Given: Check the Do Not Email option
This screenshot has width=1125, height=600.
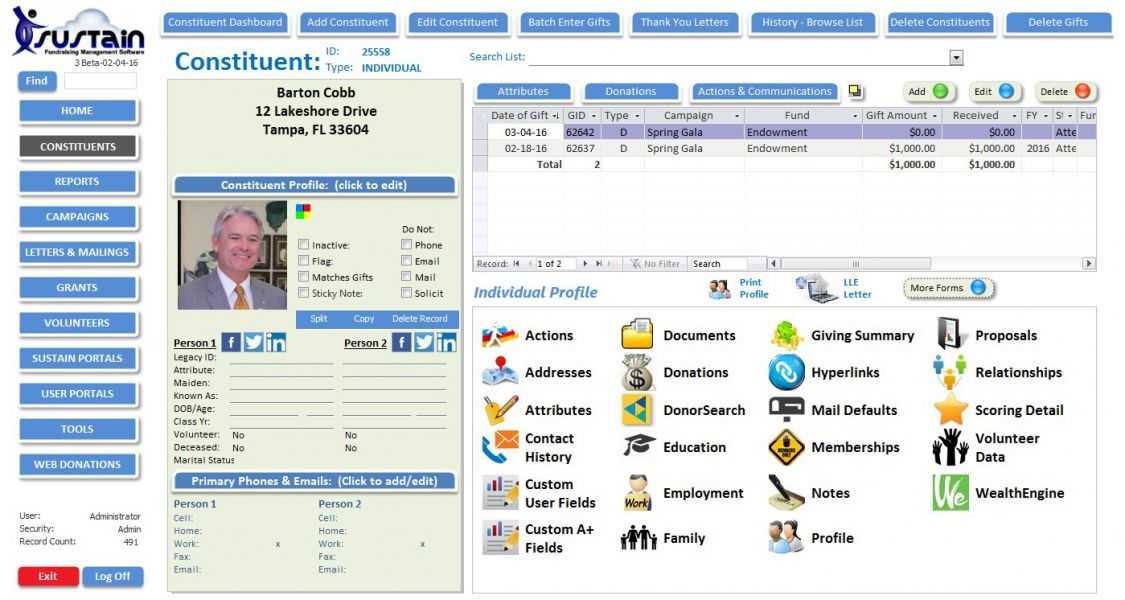Looking at the screenshot, I should click(404, 260).
